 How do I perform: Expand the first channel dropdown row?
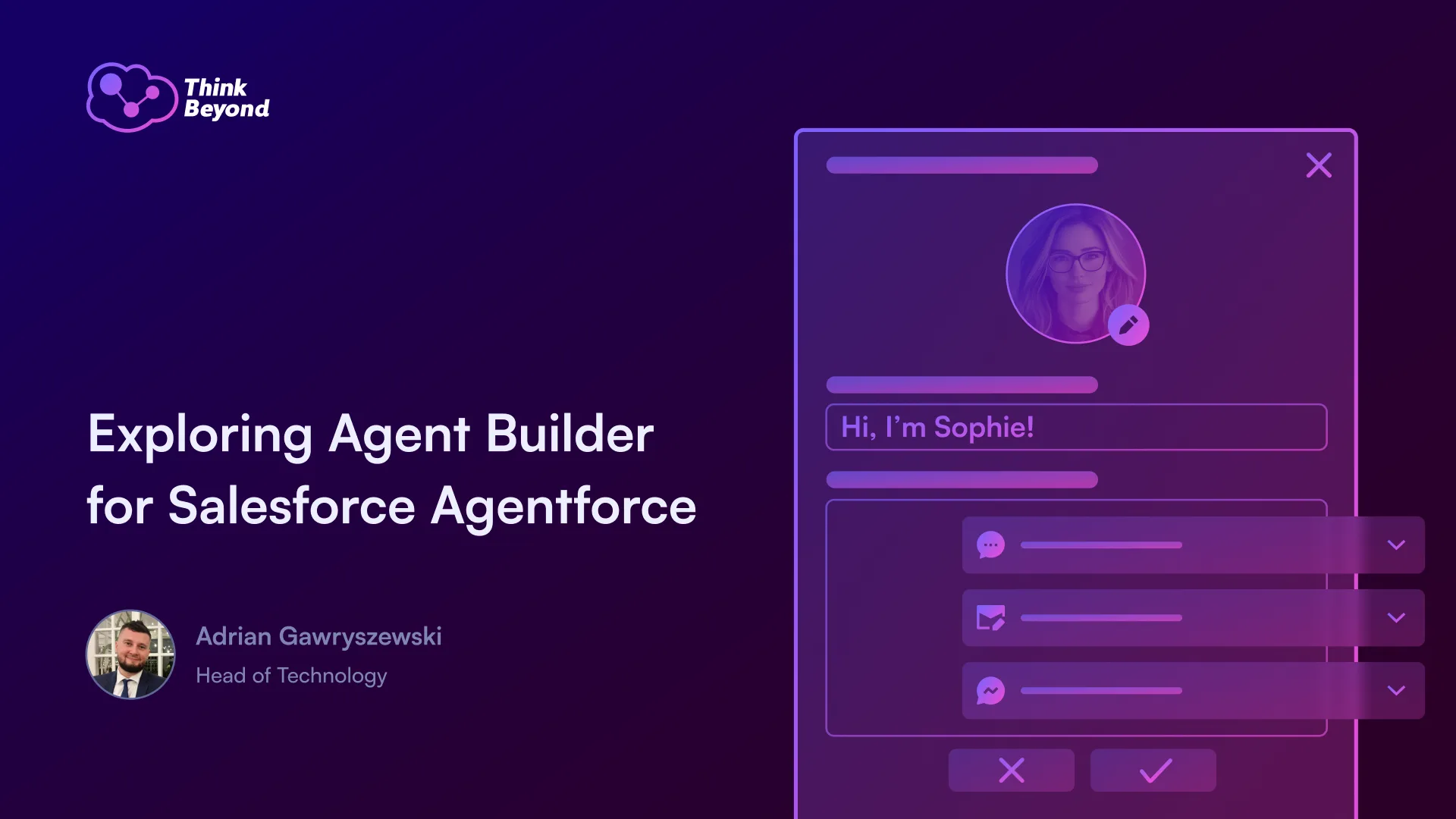click(x=1396, y=544)
